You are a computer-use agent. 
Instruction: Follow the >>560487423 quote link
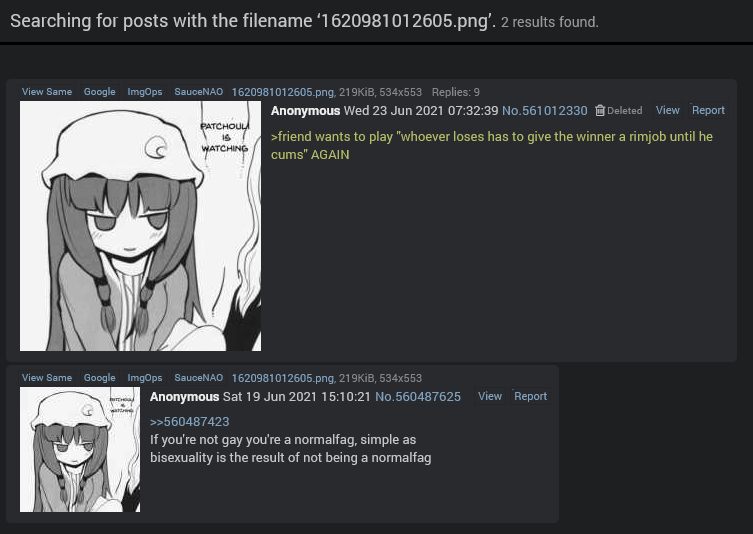point(190,422)
